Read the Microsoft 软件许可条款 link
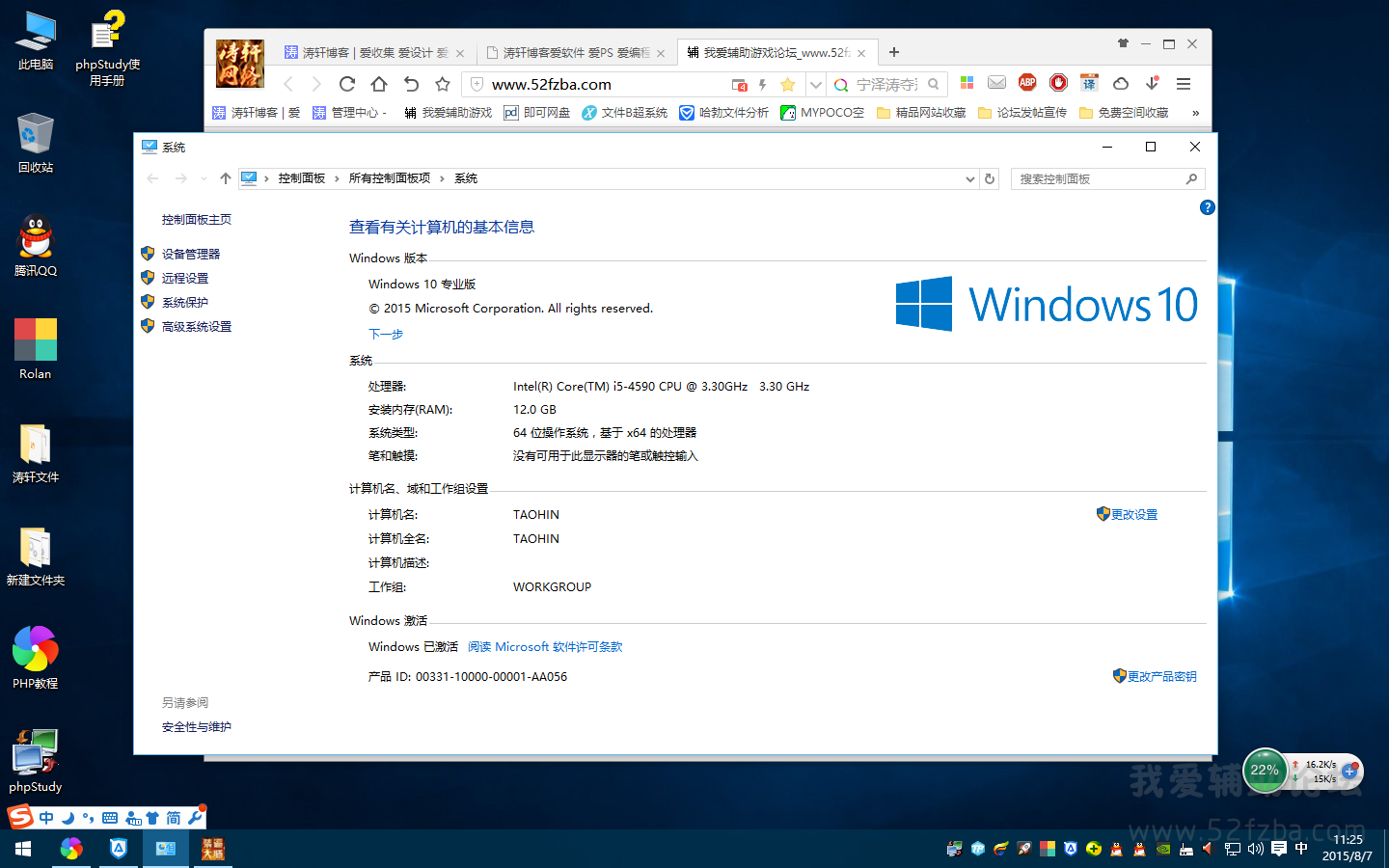The width and height of the screenshot is (1389, 868). [x=545, y=647]
